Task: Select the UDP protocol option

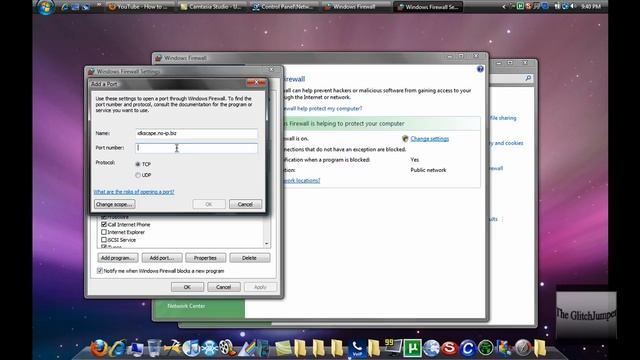Action: (138, 175)
